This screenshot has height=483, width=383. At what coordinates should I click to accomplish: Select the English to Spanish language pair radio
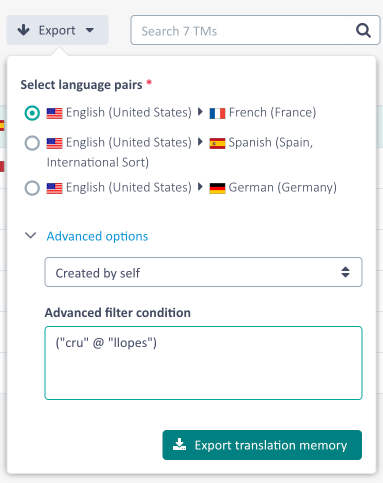point(32,143)
